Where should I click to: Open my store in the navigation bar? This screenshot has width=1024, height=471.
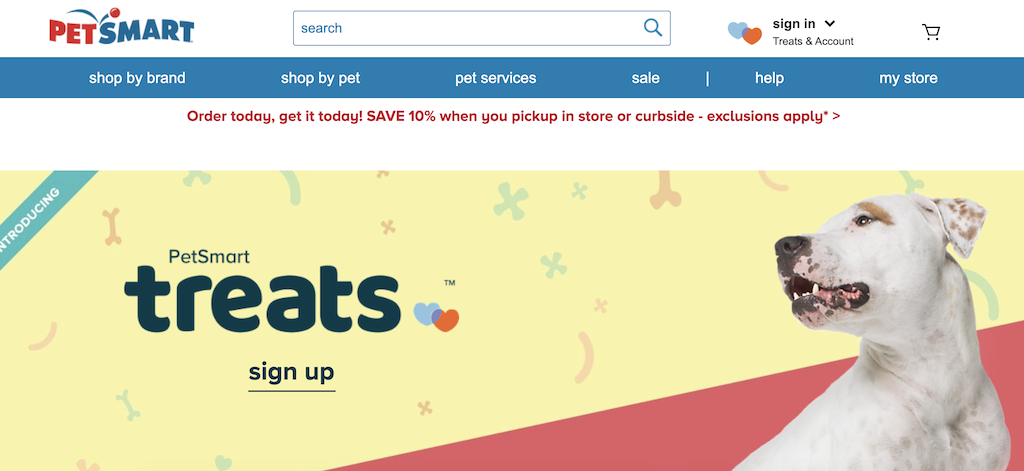point(908,78)
